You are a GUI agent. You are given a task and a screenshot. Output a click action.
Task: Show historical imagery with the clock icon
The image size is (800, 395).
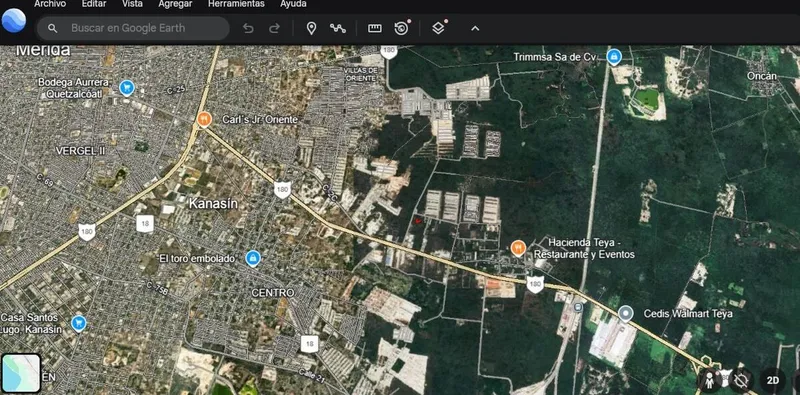point(402,28)
